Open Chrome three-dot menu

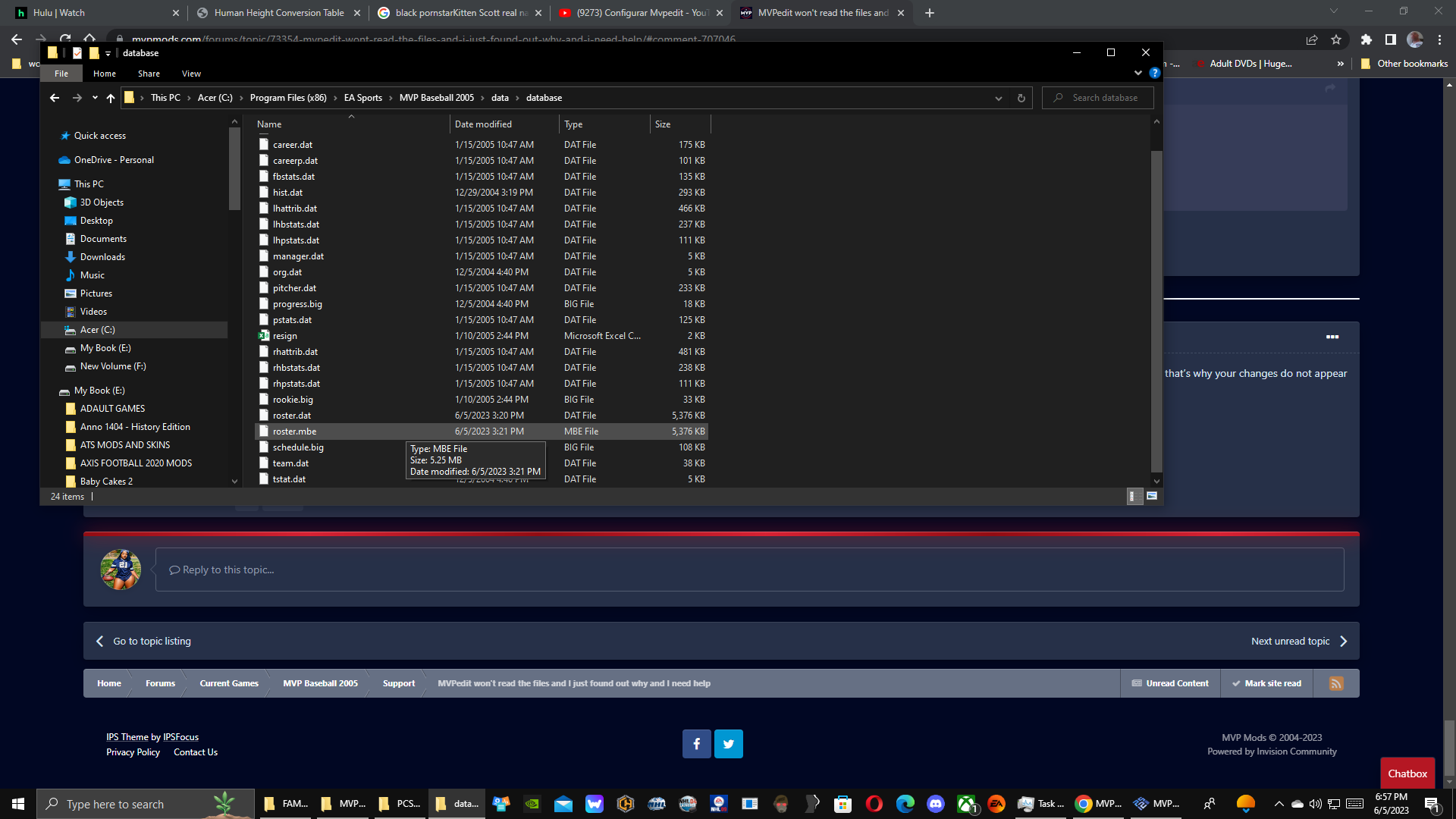coord(1440,39)
